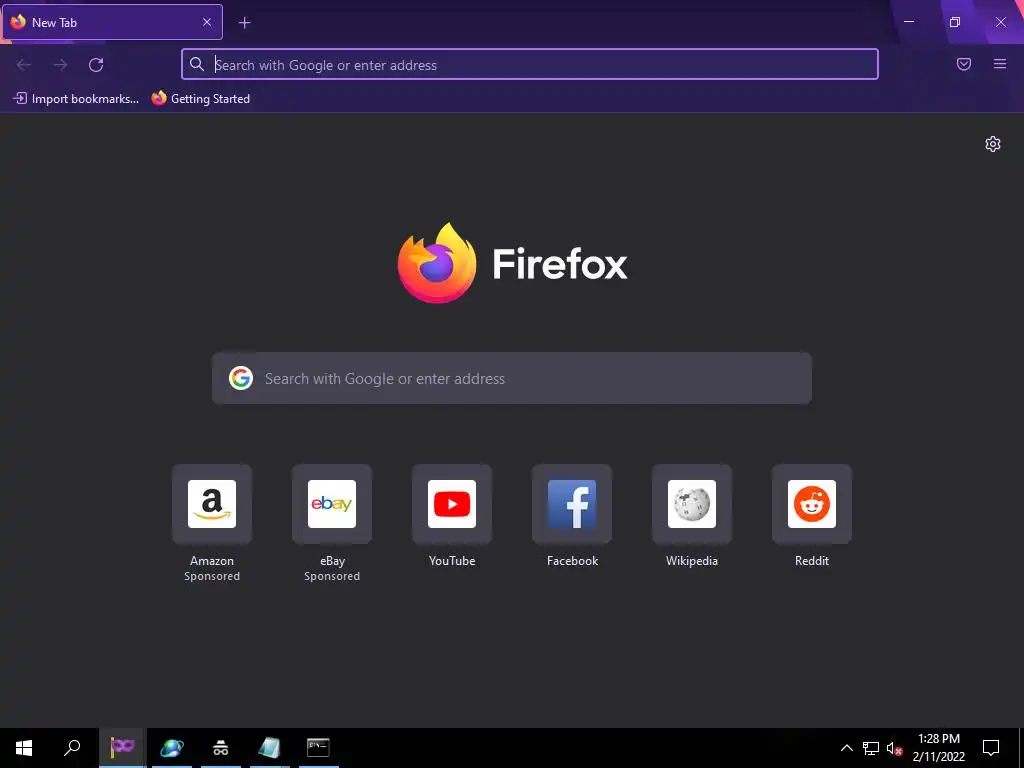This screenshot has width=1024, height=768.
Task: Open the globe browser taskbar icon
Action: coord(171,748)
